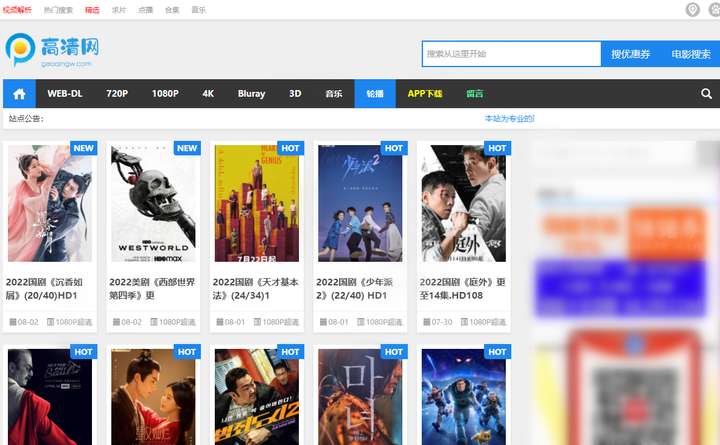
Task: Open the WEB-DL category
Action: click(65, 94)
